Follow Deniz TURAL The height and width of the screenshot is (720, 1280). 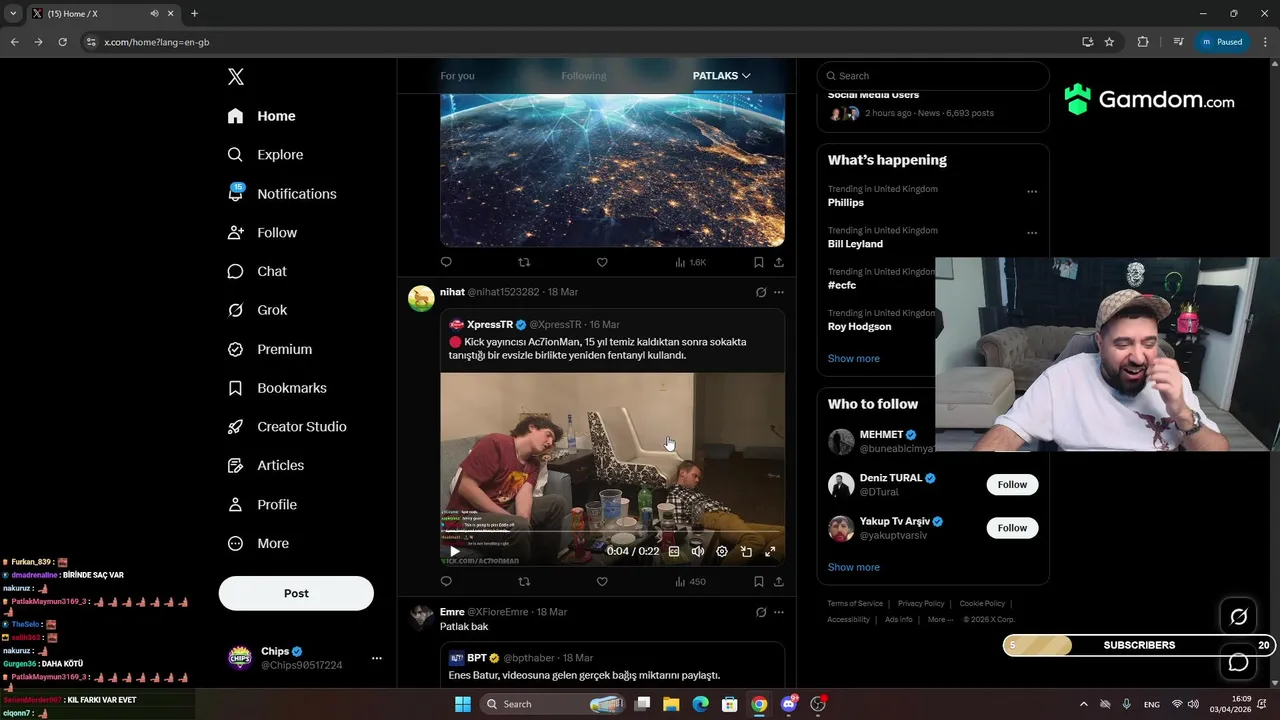pyautogui.click(x=1012, y=484)
